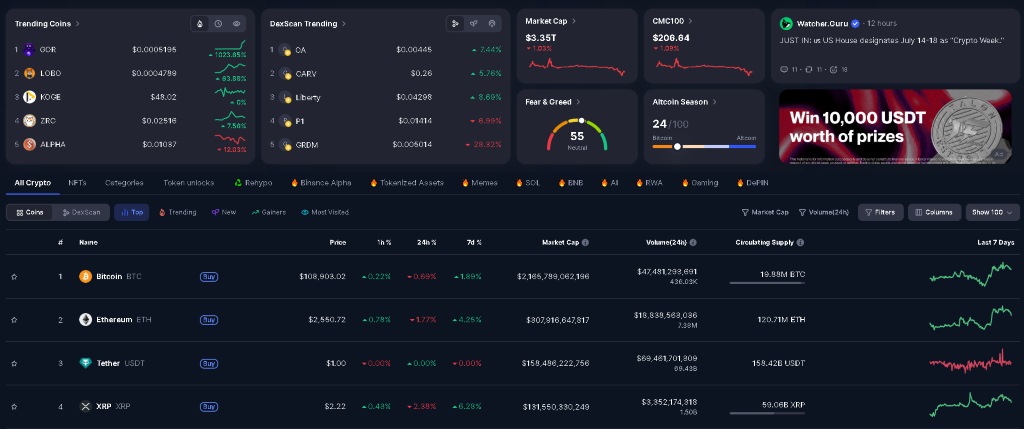The height and width of the screenshot is (429, 1024).
Task: Open the Show 100 rows dropdown
Action: click(992, 212)
